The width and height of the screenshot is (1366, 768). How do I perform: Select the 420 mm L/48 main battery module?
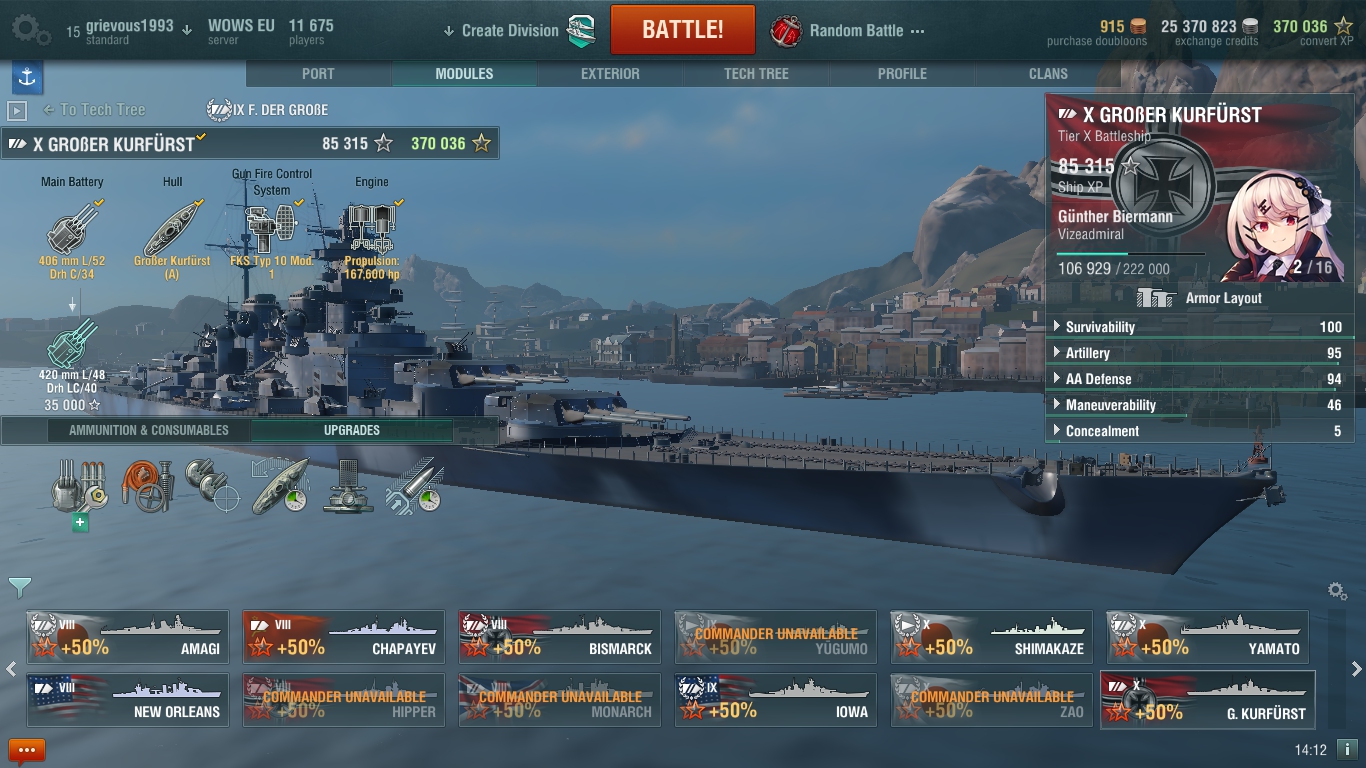click(x=72, y=343)
